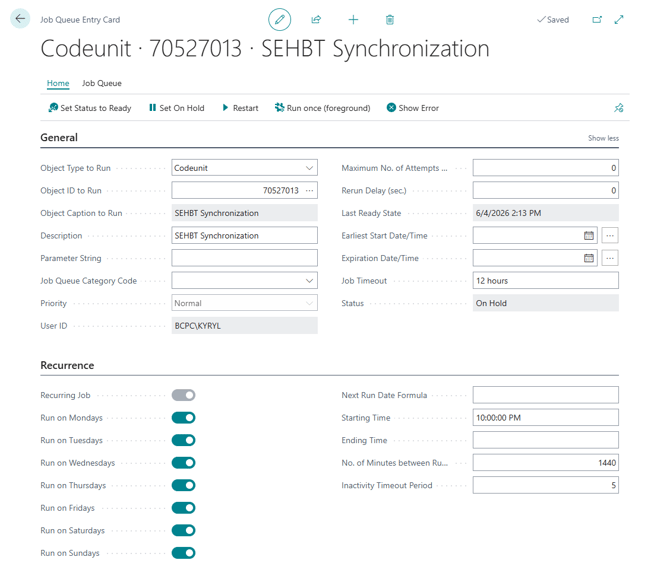
Task: Open Earliest Start Date/Time calendar picker
Action: click(589, 235)
